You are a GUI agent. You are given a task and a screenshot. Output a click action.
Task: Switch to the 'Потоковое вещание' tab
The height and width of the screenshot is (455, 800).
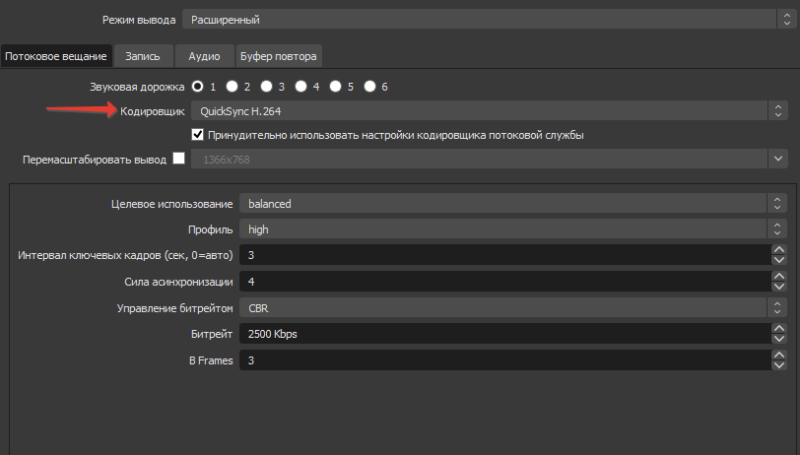56,56
